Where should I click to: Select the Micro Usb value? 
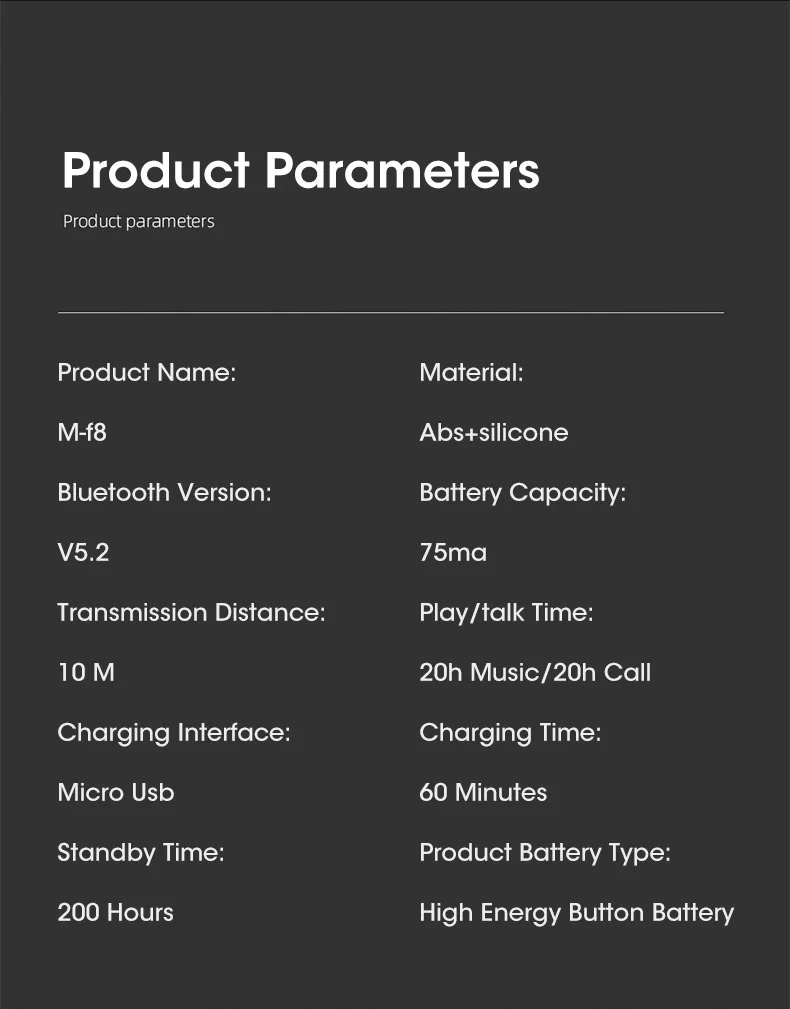[116, 793]
